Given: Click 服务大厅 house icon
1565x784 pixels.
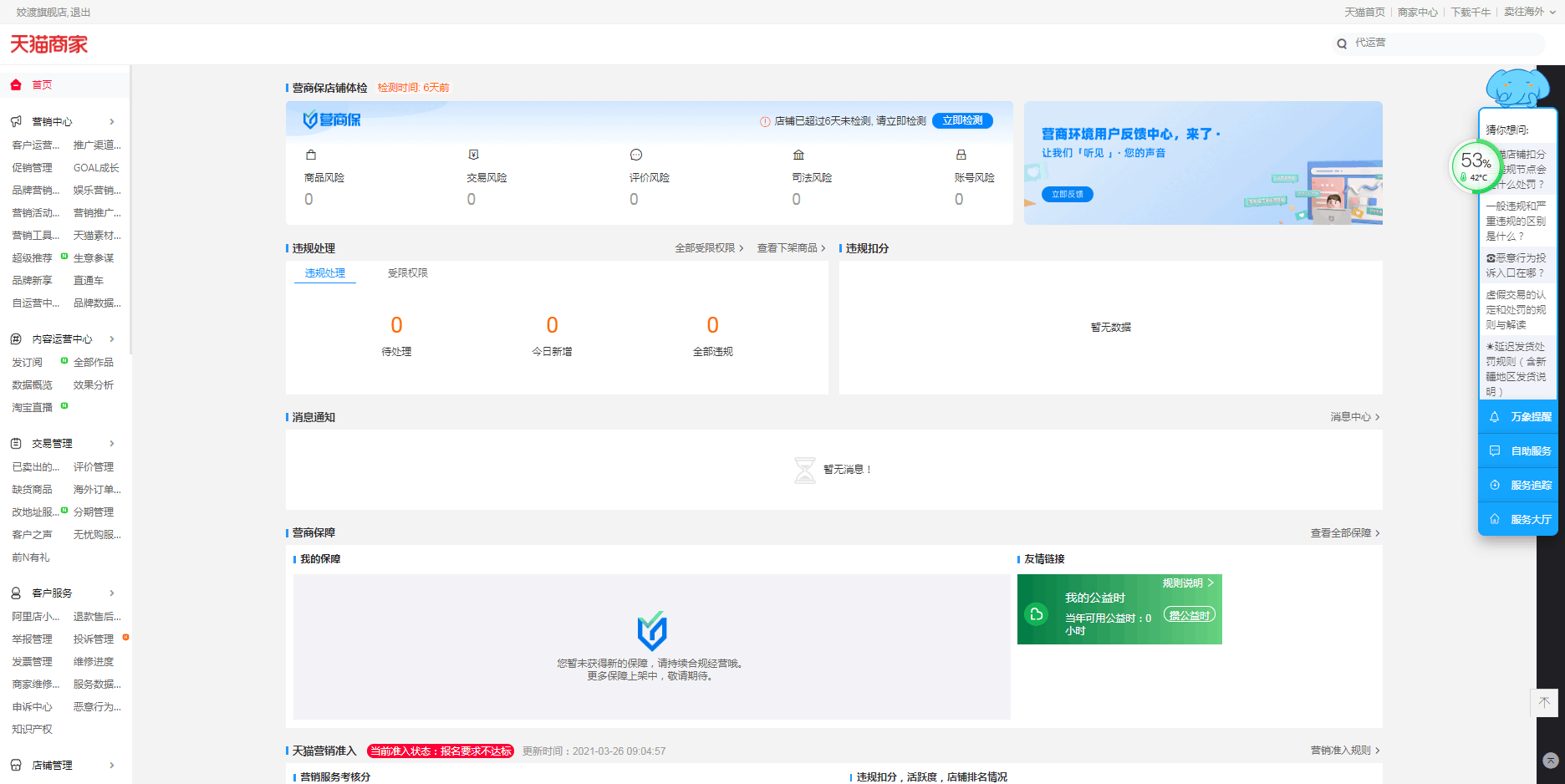Looking at the screenshot, I should tap(1495, 519).
